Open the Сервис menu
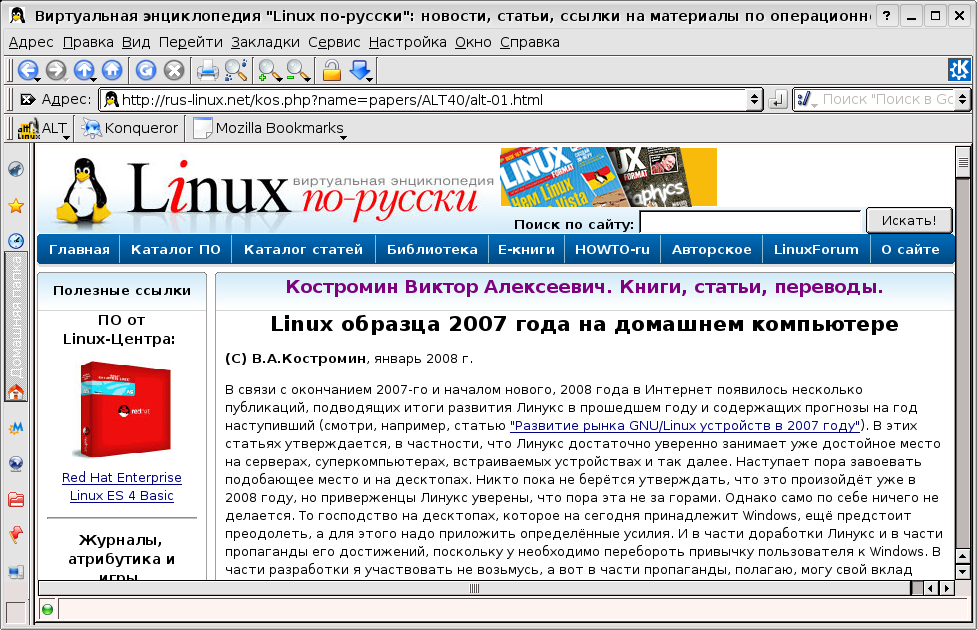 tap(334, 42)
